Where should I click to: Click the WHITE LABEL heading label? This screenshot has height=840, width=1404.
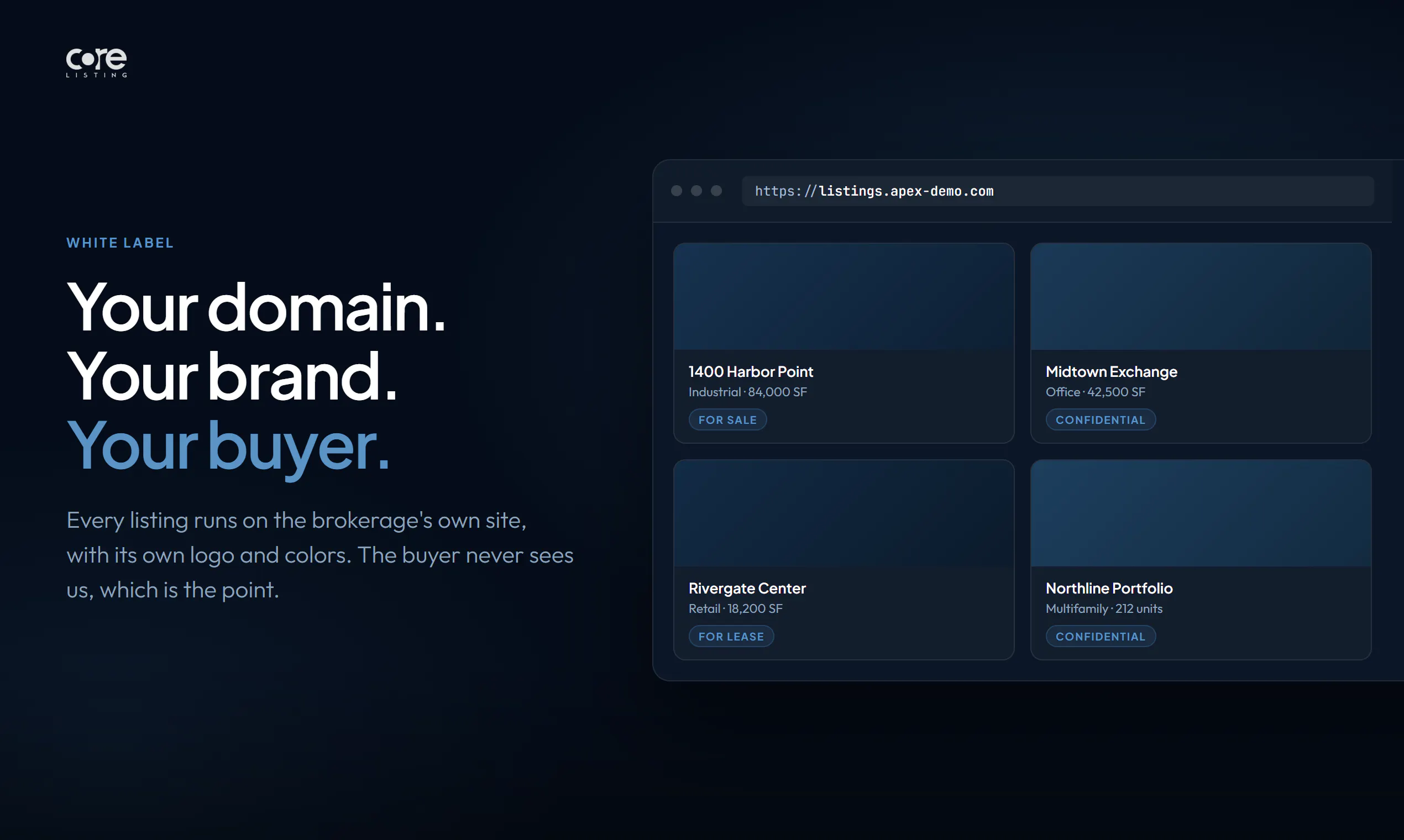pyautogui.click(x=120, y=243)
